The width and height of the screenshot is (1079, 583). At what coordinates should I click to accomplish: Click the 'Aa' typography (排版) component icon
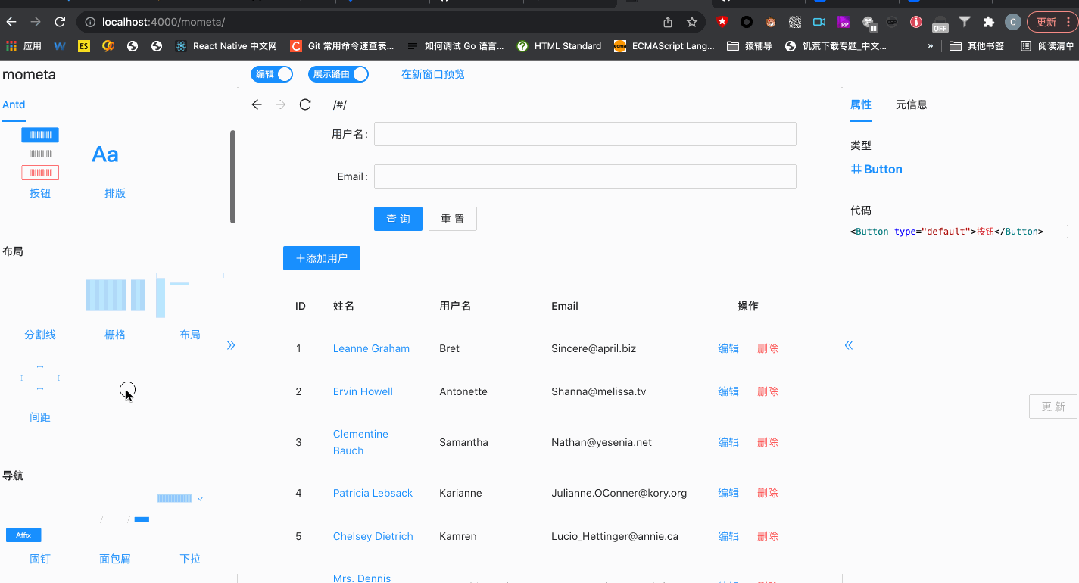(x=106, y=154)
